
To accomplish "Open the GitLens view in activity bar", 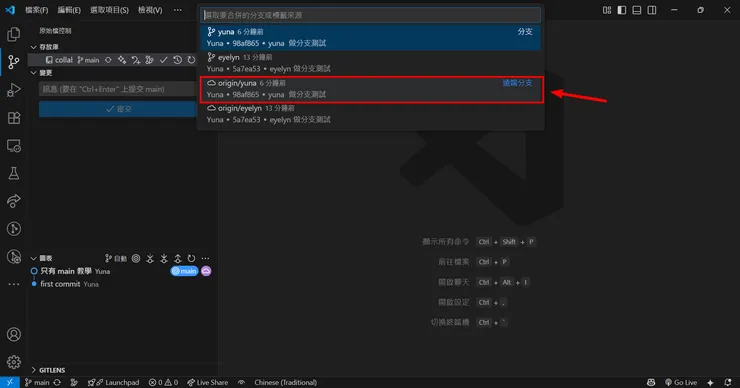I will (x=14, y=229).
